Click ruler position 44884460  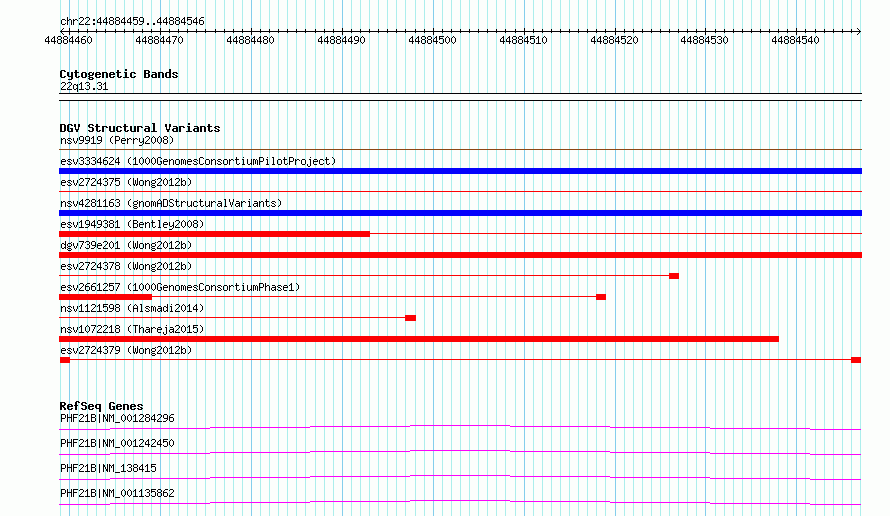click(68, 40)
